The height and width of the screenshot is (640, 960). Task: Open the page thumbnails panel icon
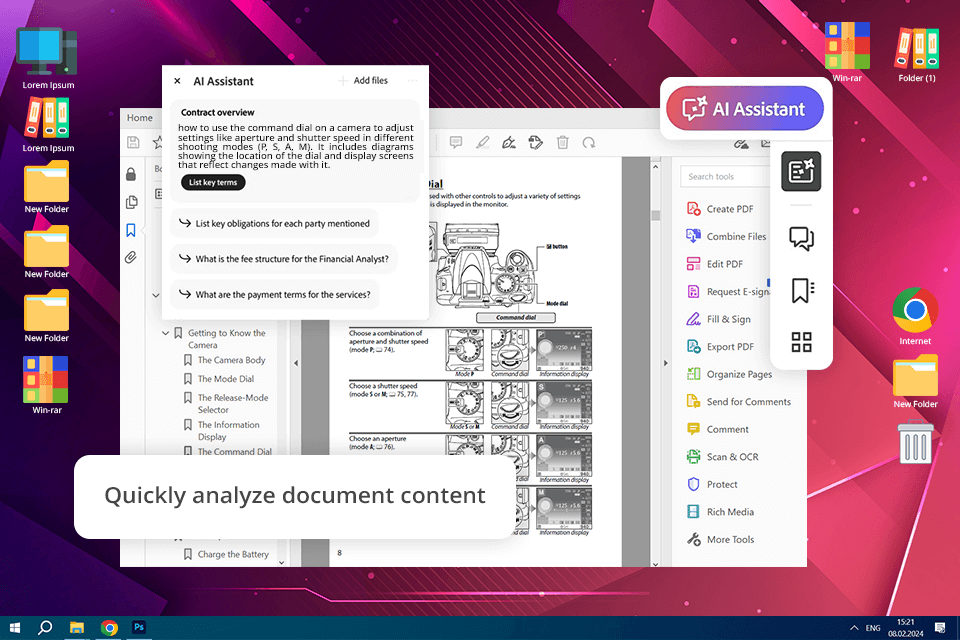pyautogui.click(x=131, y=202)
